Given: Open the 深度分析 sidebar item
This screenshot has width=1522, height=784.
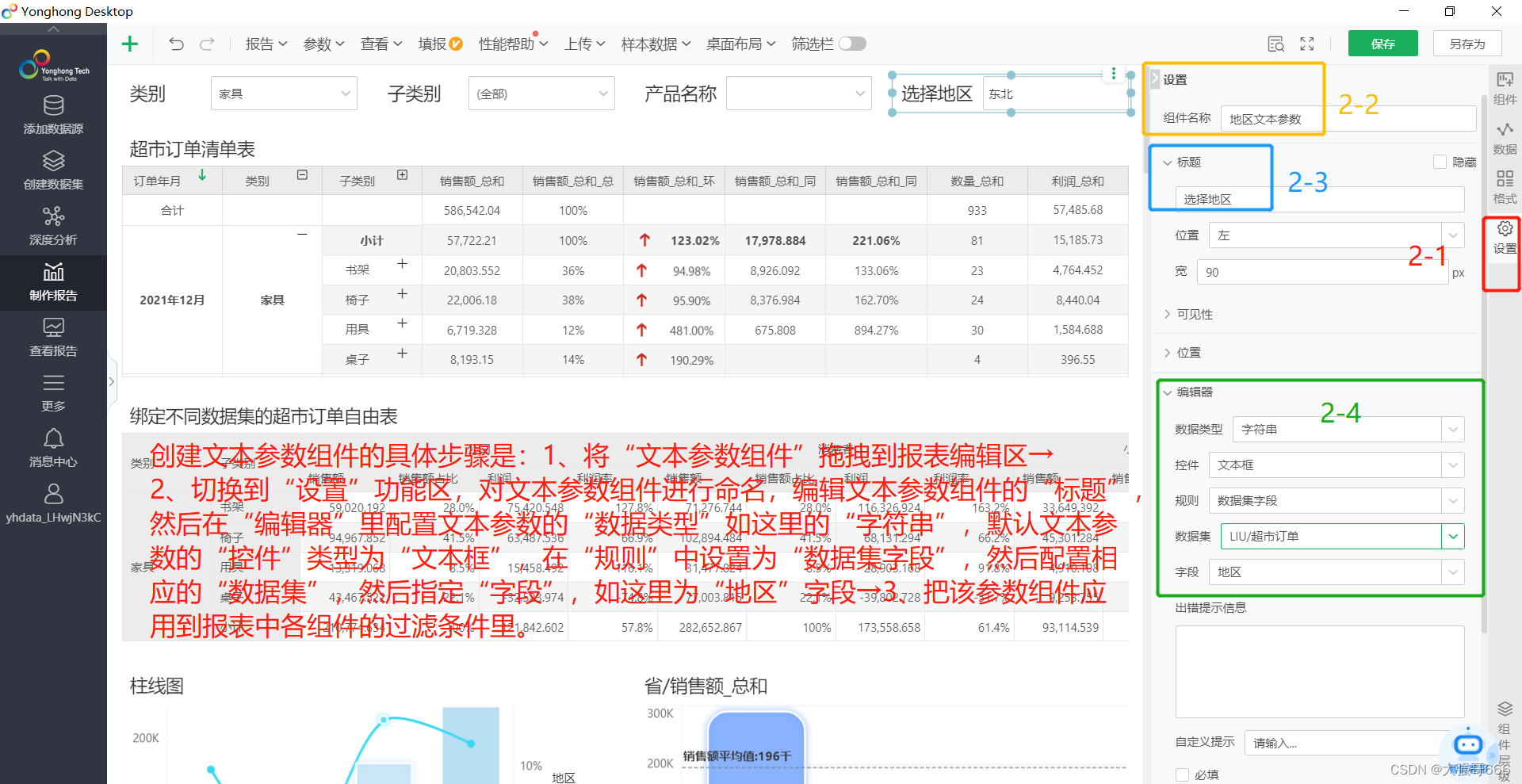Looking at the screenshot, I should click(x=53, y=226).
